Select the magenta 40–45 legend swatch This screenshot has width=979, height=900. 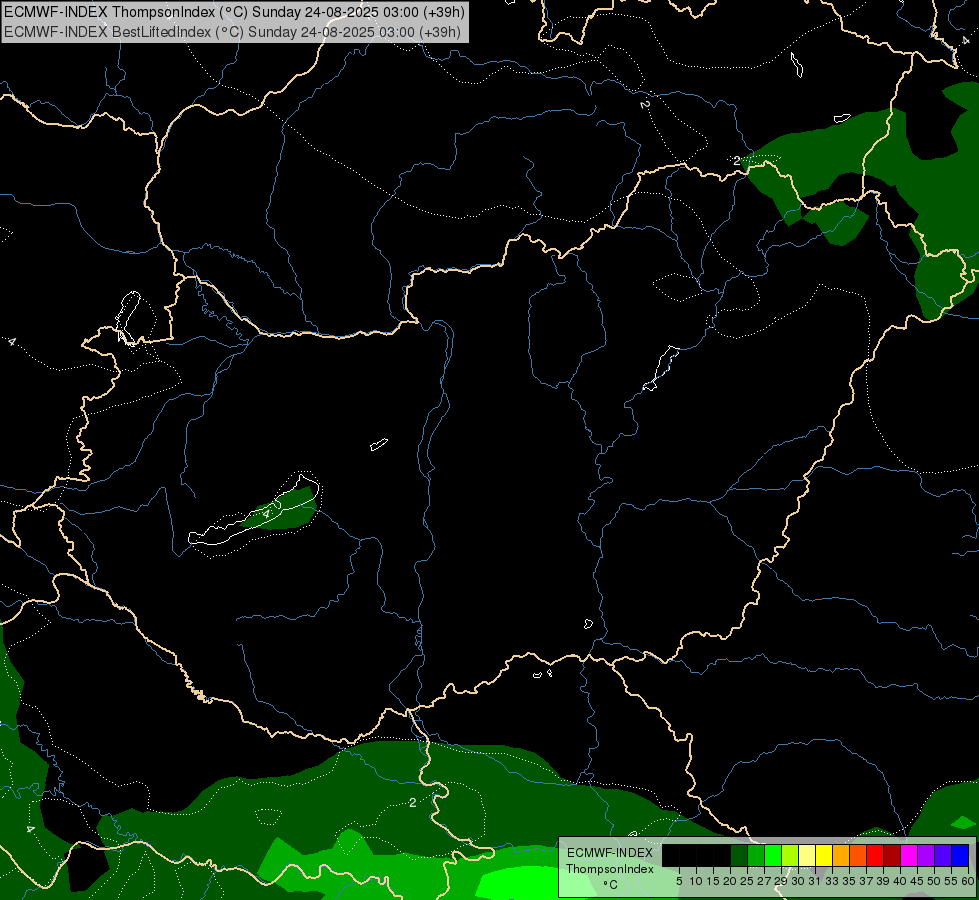909,855
